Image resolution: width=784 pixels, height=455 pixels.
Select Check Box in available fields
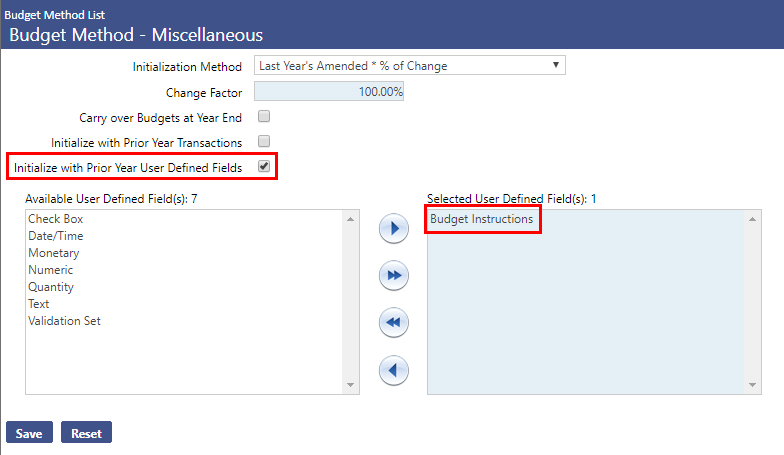point(56,219)
